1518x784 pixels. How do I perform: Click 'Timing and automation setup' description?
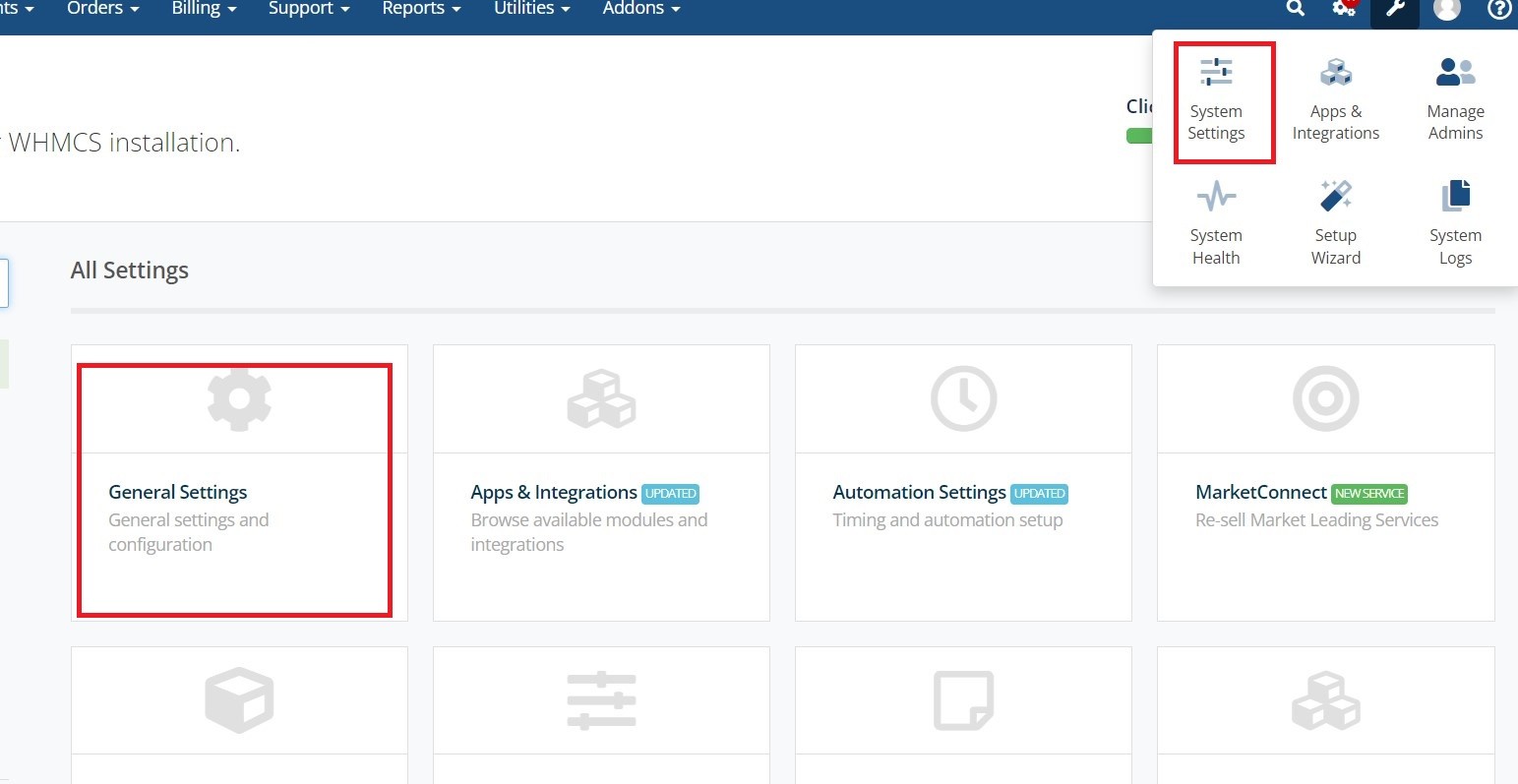[x=947, y=520]
